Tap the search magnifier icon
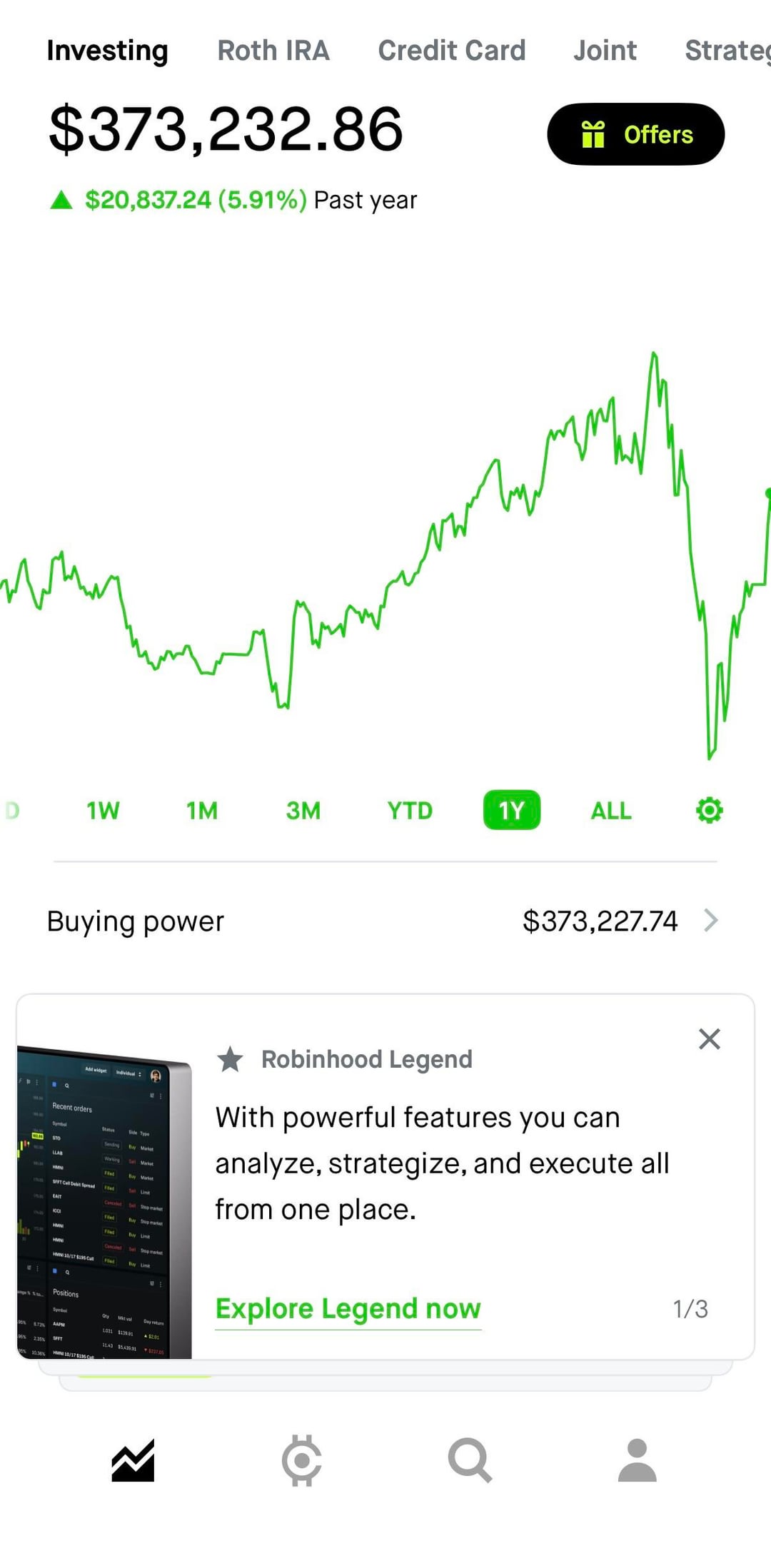771x1568 pixels. point(470,1460)
